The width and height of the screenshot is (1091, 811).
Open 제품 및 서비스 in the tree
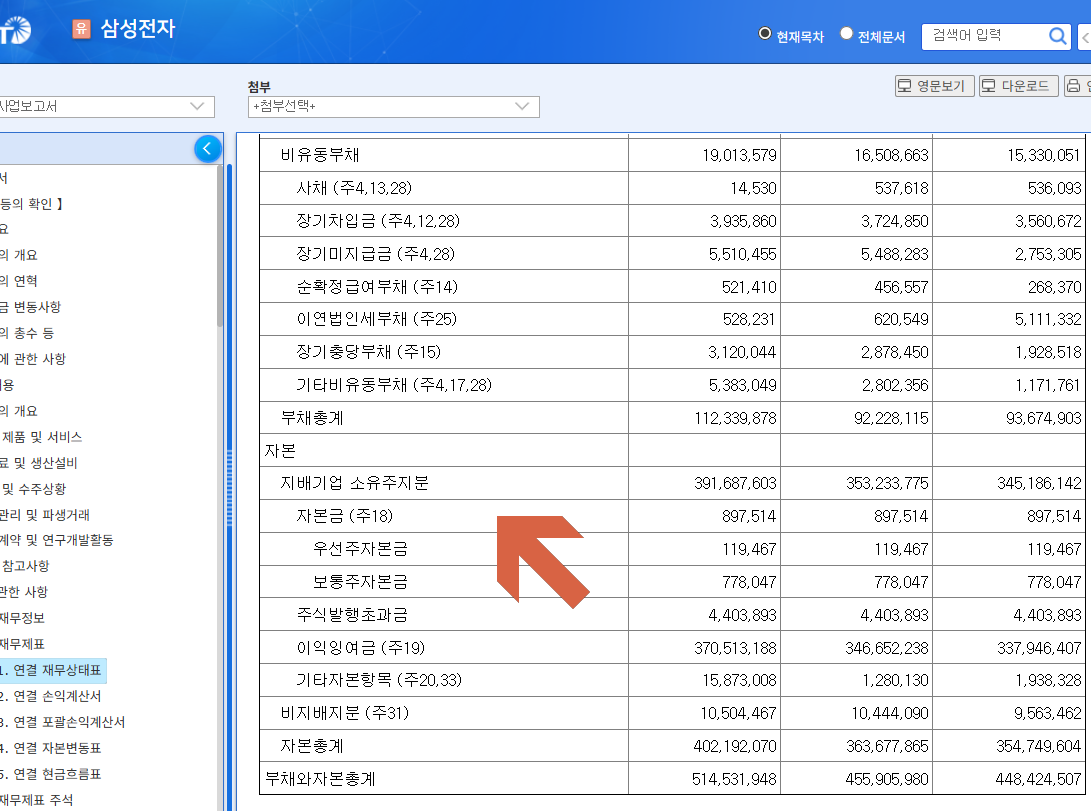(42, 437)
